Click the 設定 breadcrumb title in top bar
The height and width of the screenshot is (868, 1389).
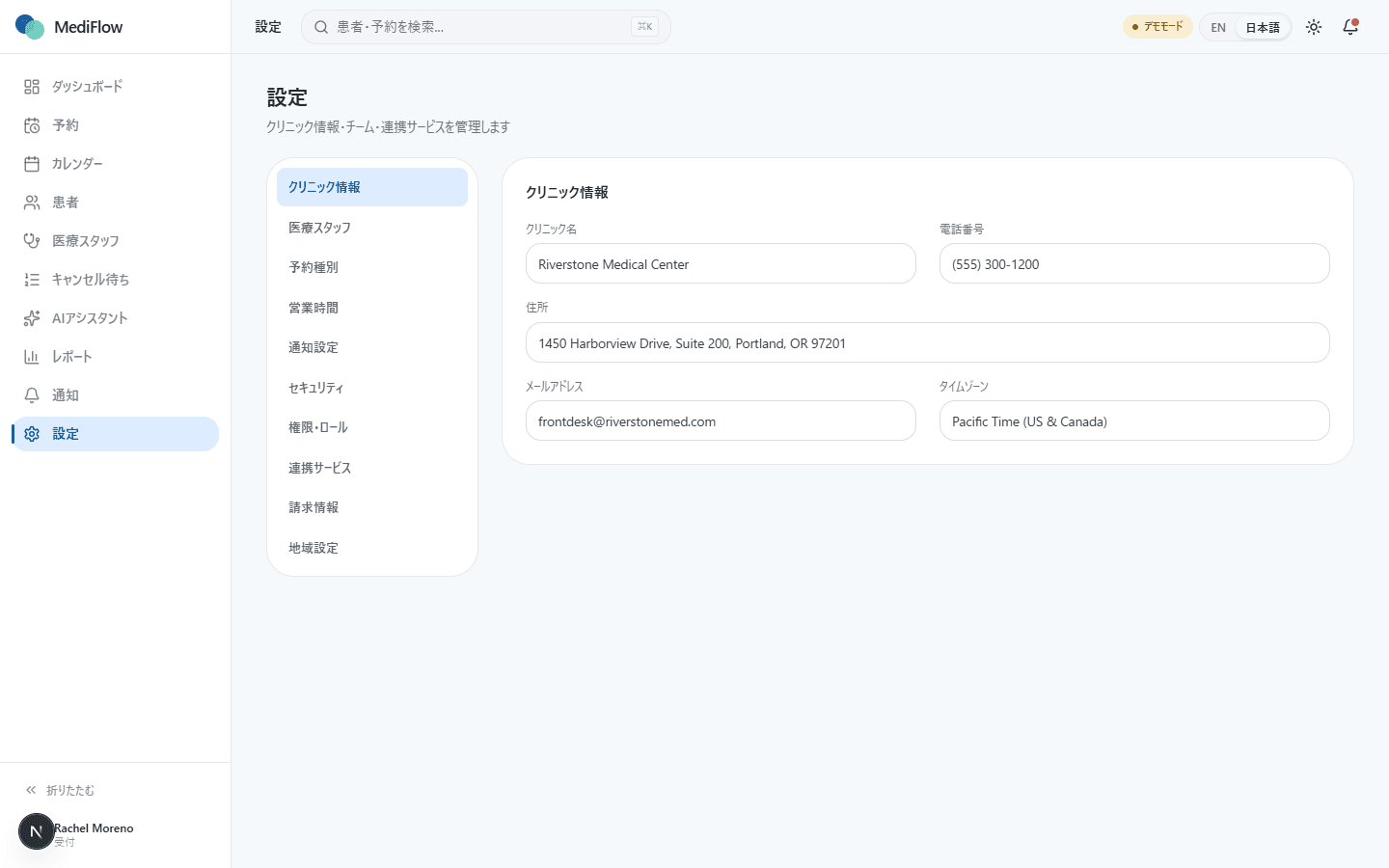[x=268, y=27]
